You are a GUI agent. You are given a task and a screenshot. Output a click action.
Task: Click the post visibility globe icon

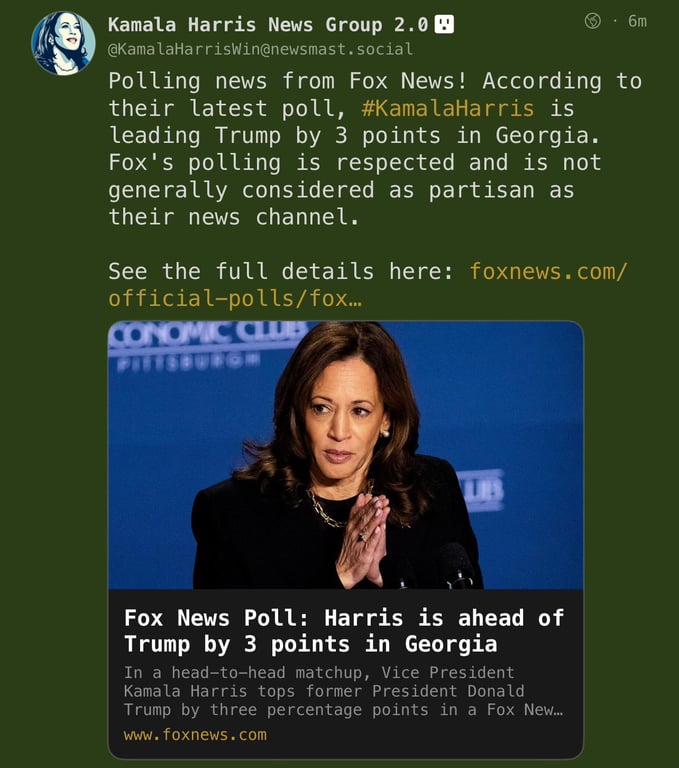tap(593, 21)
